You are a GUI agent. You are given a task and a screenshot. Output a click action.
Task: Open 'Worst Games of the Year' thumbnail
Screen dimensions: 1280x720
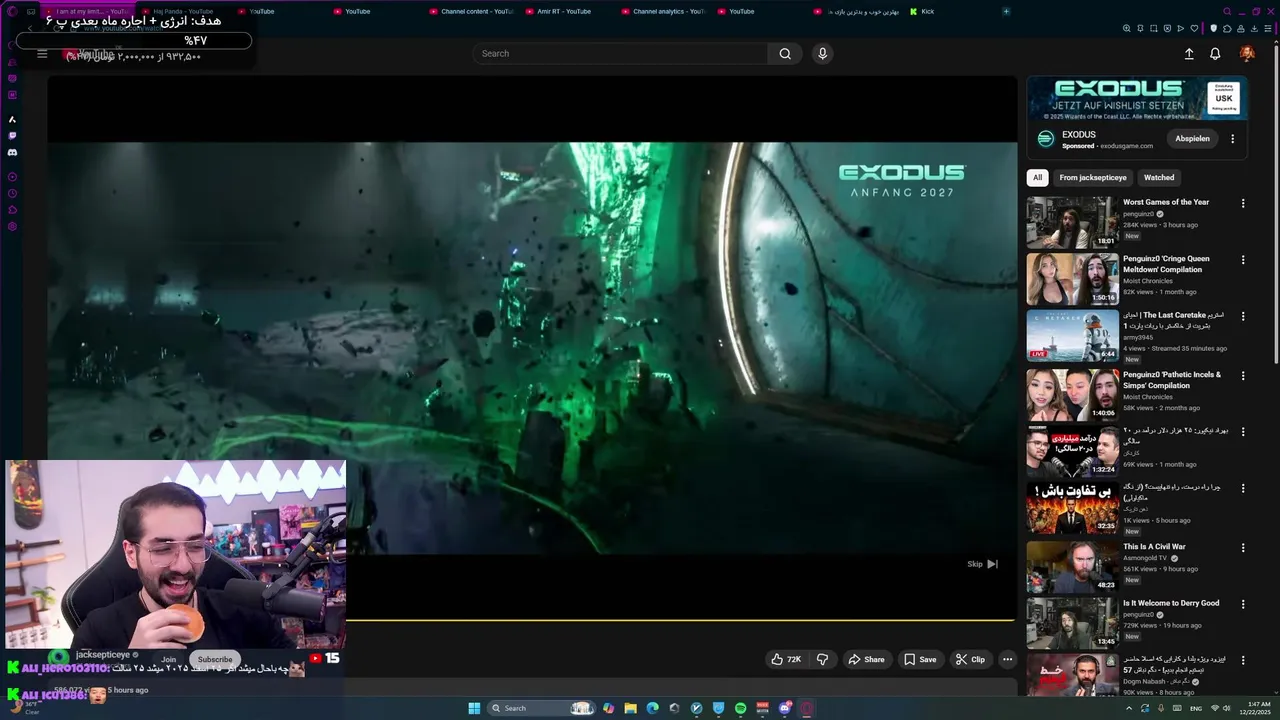[x=1072, y=222]
